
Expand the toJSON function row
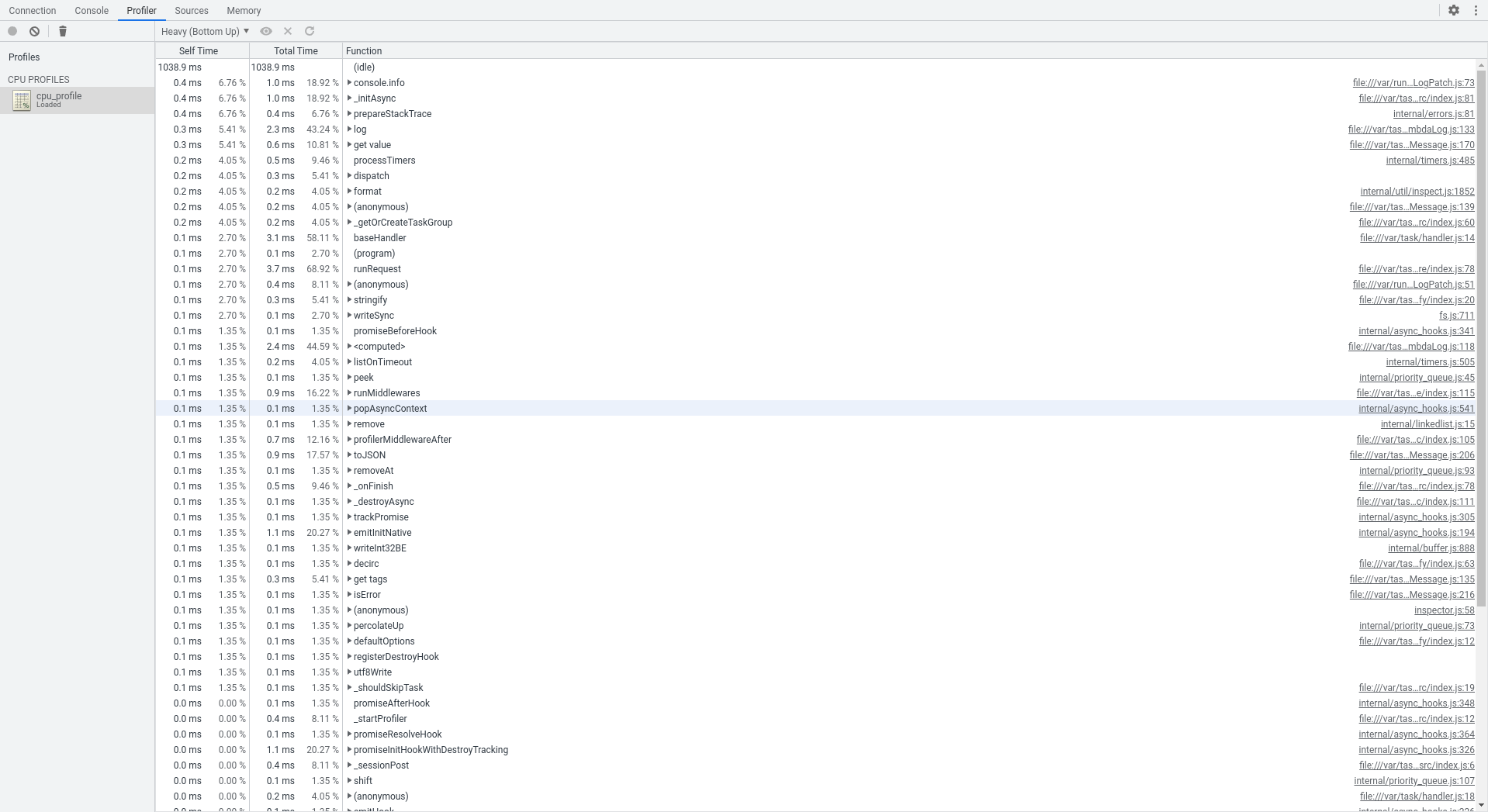click(x=349, y=455)
